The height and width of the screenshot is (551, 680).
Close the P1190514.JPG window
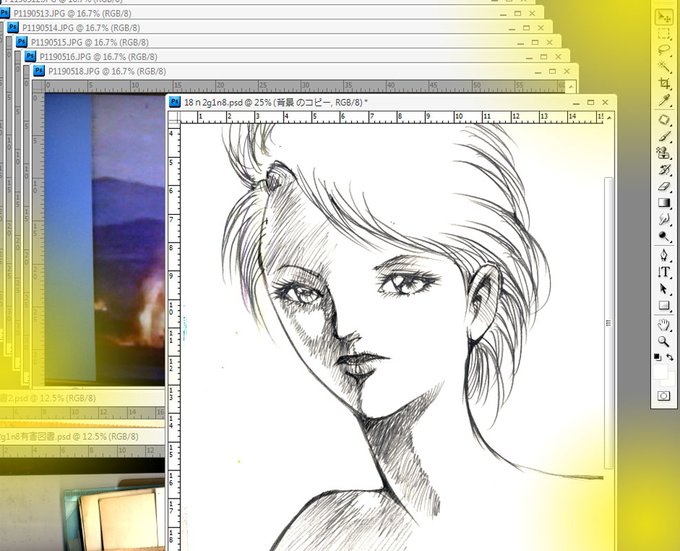(541, 28)
